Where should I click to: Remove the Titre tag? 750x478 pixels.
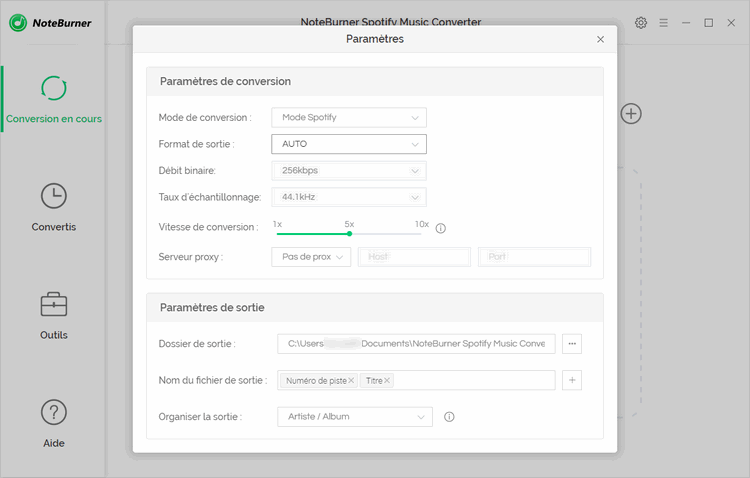click(387, 380)
